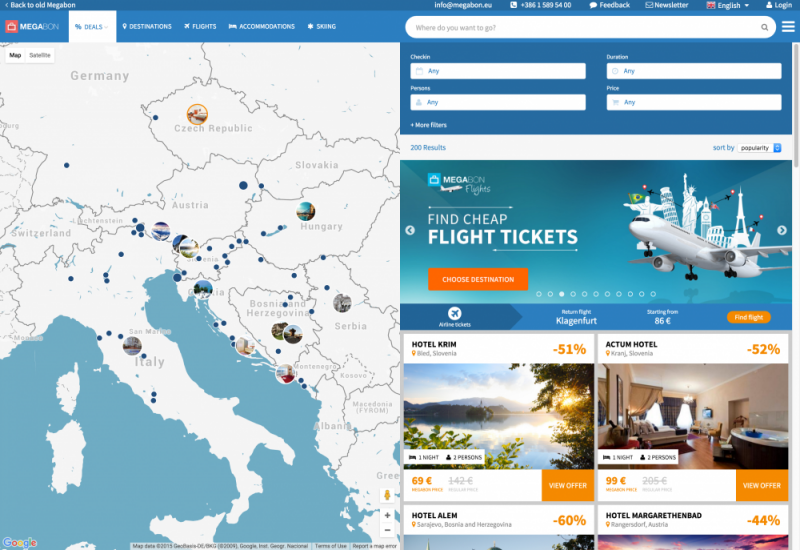Image resolution: width=800 pixels, height=550 pixels.
Task: Click the Airline tickets plane icon
Action: click(455, 313)
